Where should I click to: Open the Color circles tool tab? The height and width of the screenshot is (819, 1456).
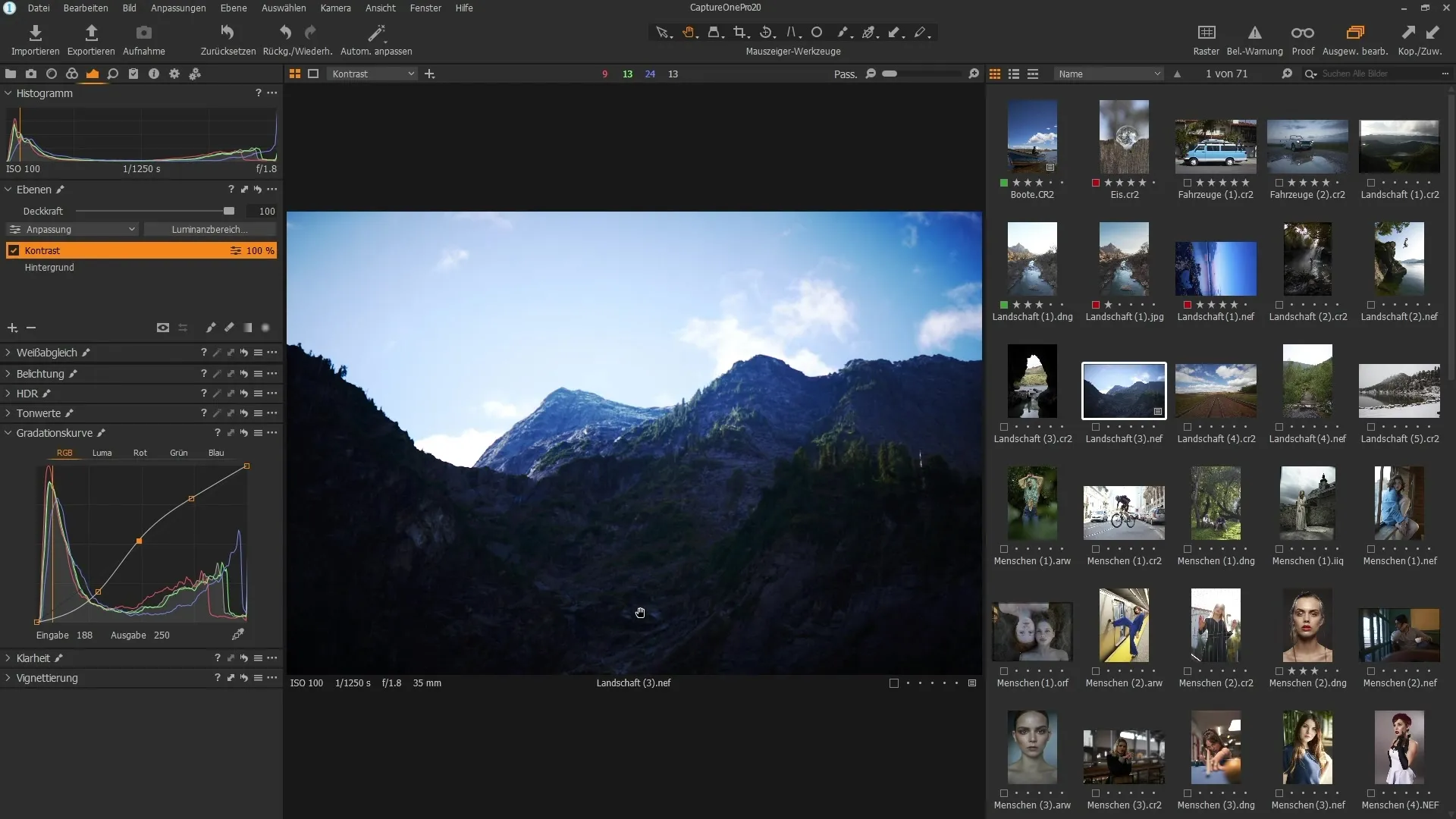(x=72, y=74)
